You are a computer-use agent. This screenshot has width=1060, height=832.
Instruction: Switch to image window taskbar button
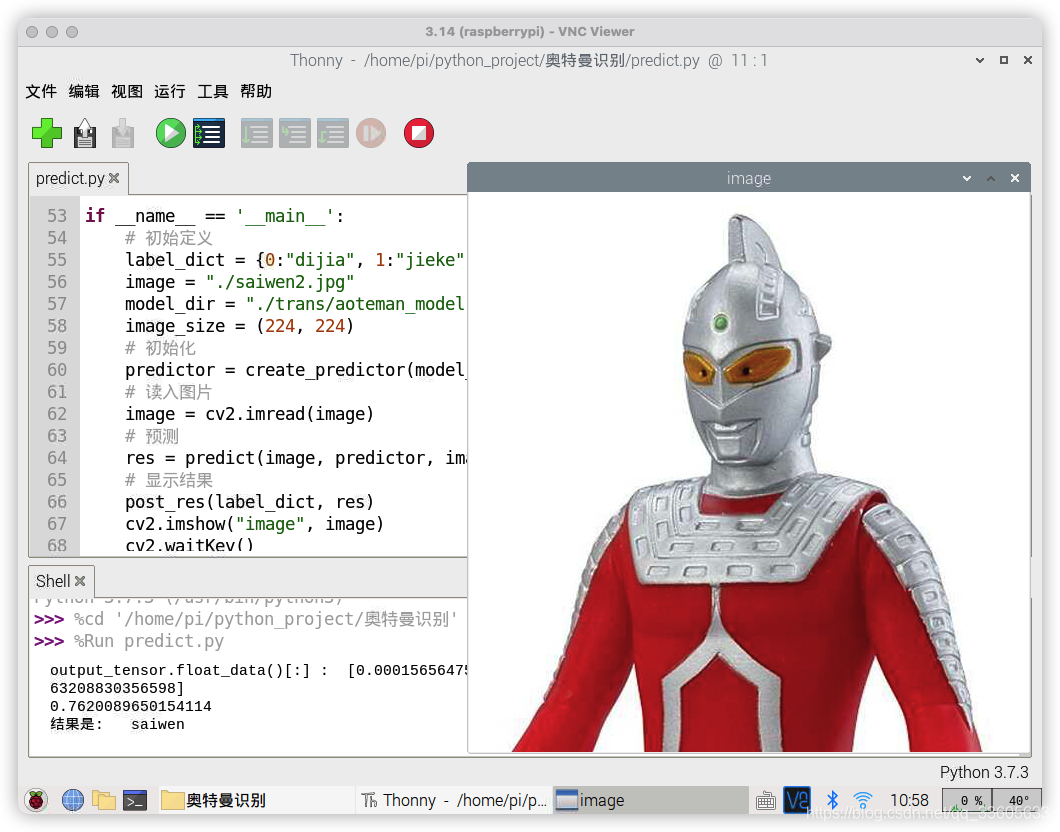tap(649, 800)
